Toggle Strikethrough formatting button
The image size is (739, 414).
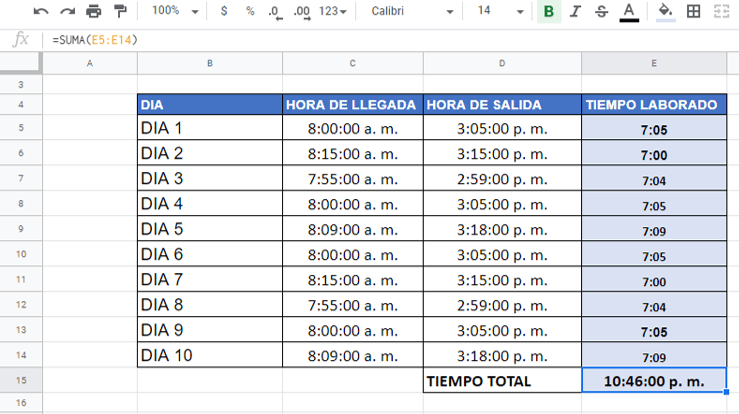coord(601,11)
